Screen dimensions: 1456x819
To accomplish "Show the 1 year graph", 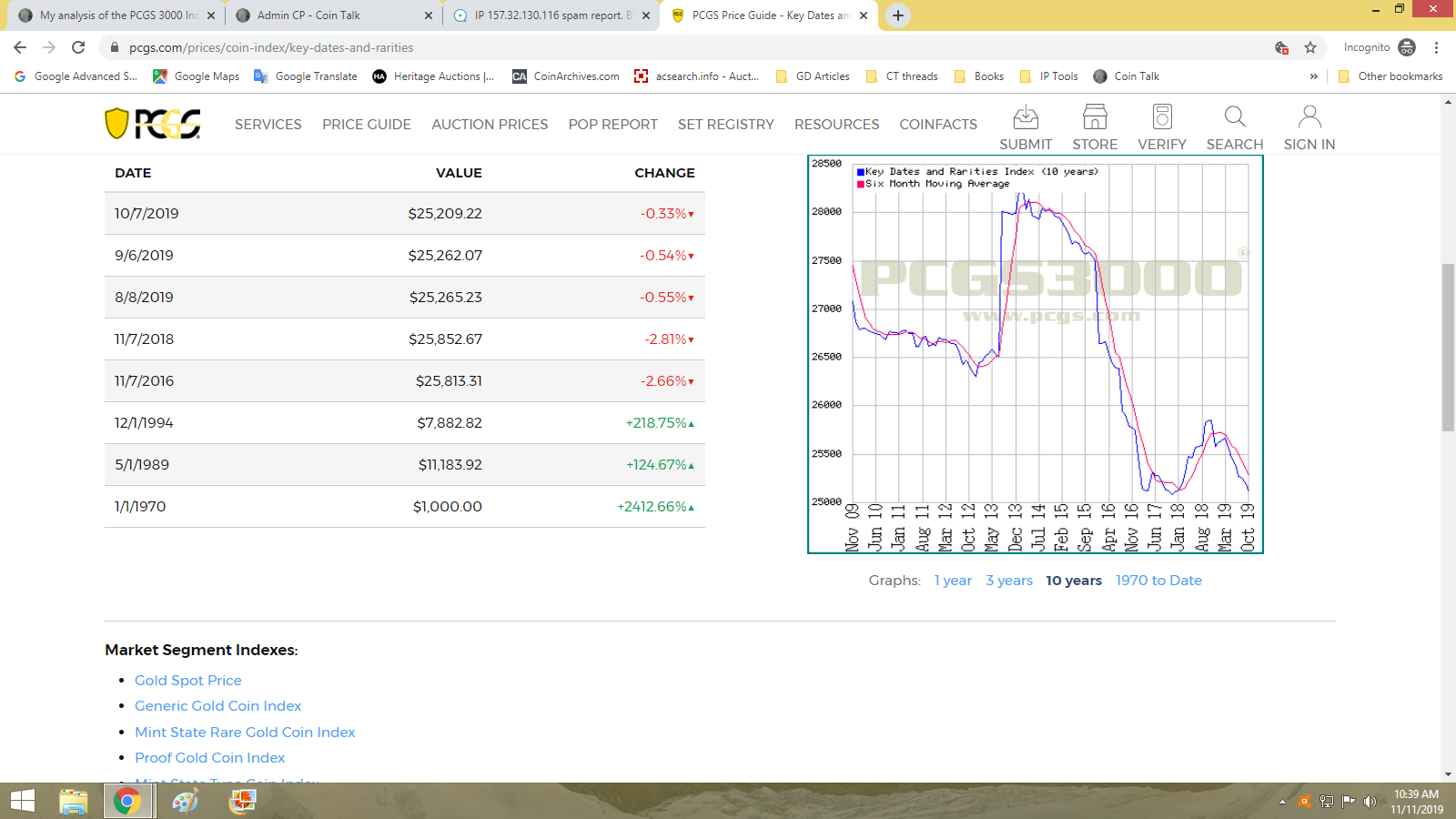I will 953,581.
